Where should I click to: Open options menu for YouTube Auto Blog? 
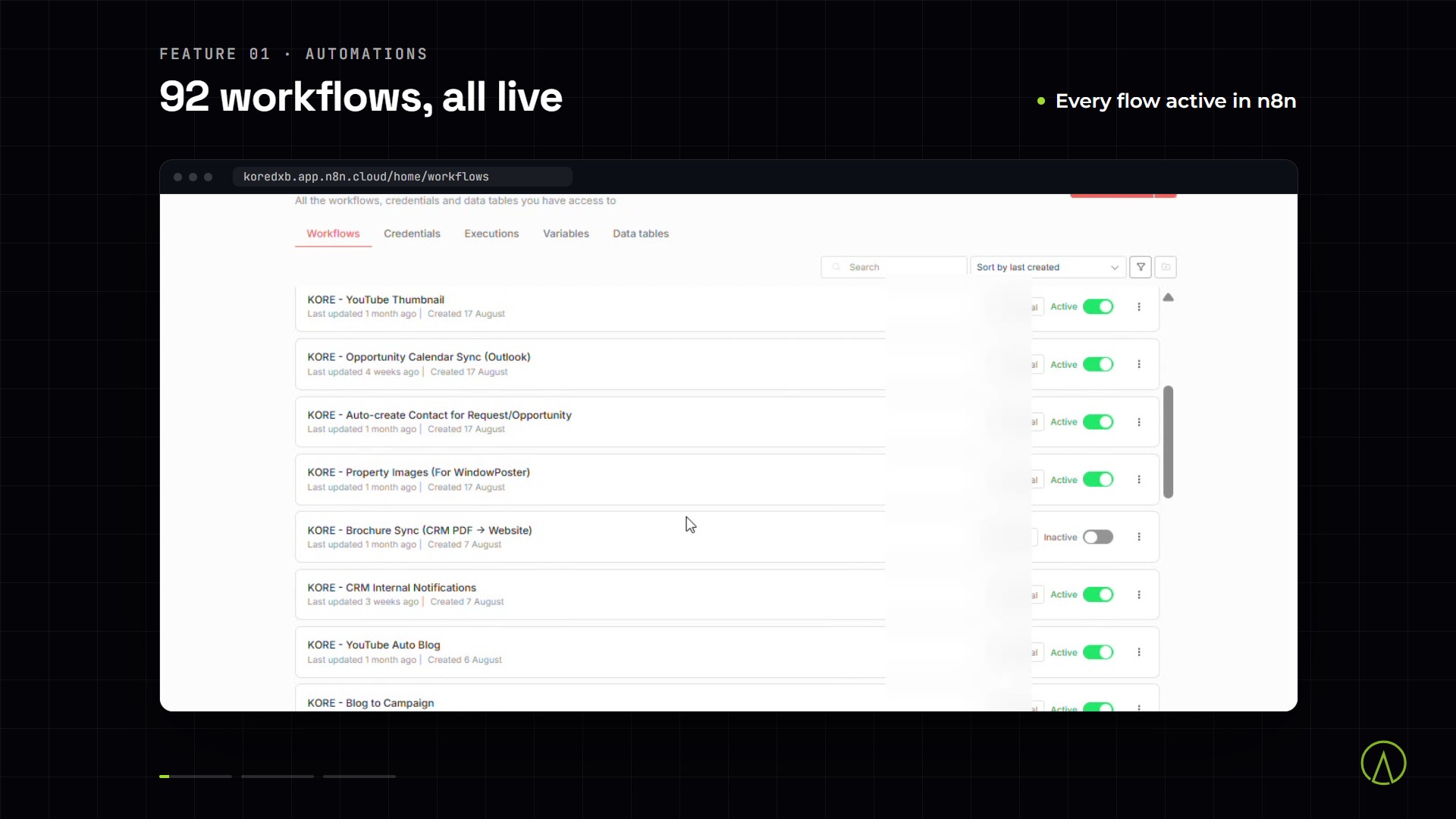click(x=1139, y=652)
